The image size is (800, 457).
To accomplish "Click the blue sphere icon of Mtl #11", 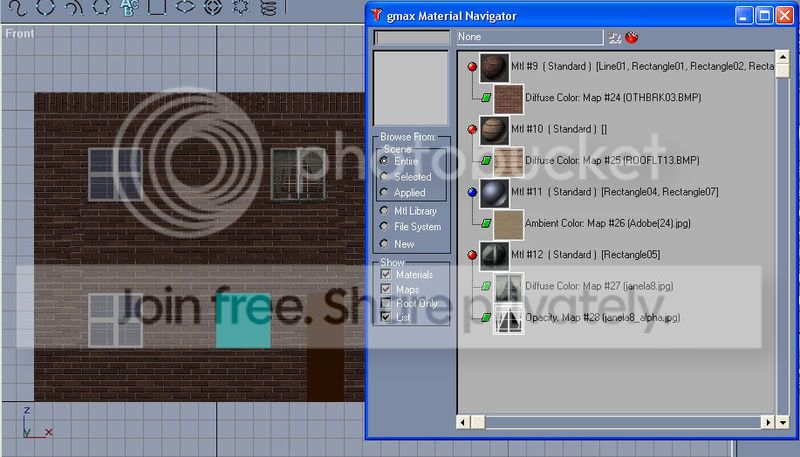I will point(472,192).
